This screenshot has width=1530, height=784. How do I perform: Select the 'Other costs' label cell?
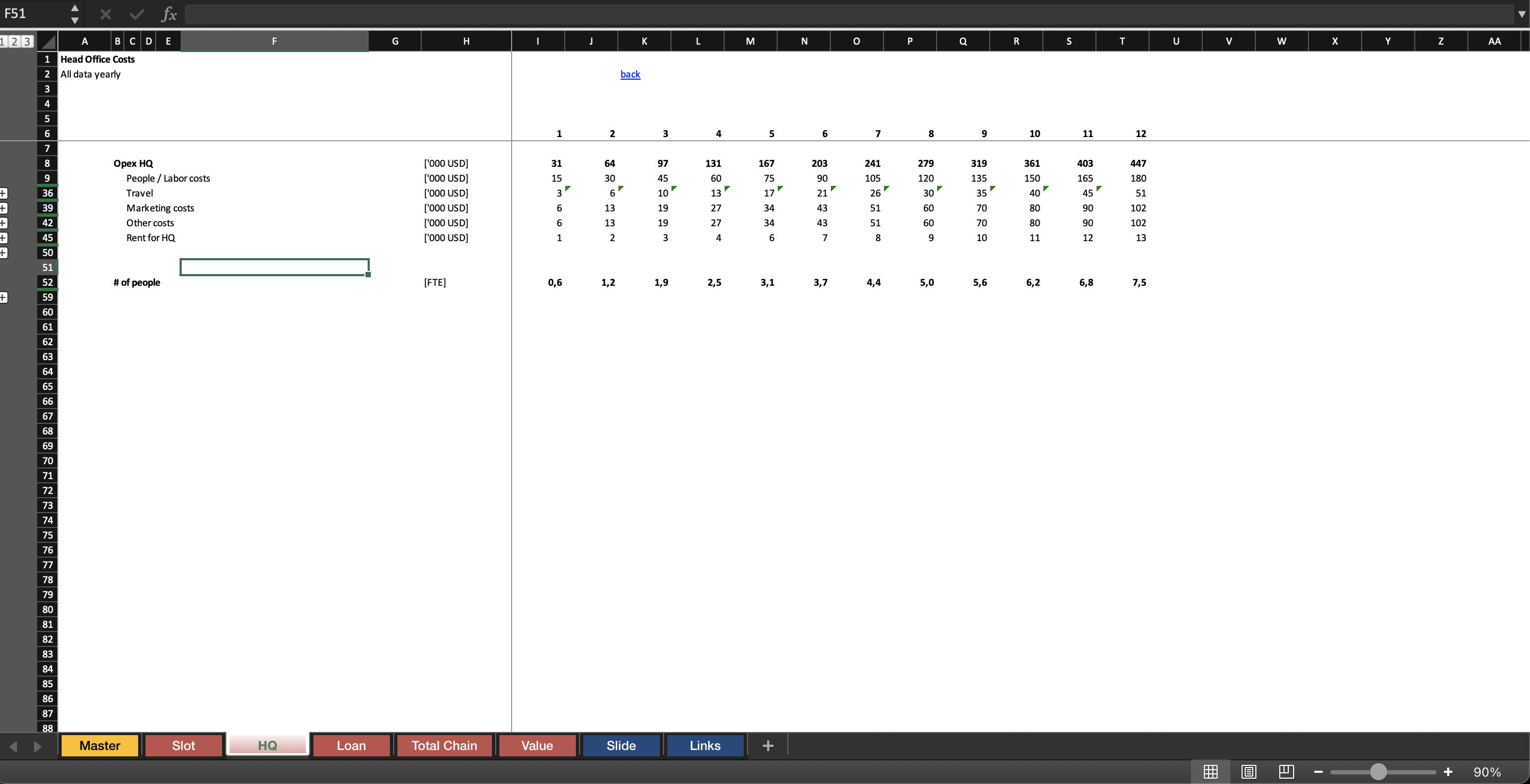click(x=150, y=223)
